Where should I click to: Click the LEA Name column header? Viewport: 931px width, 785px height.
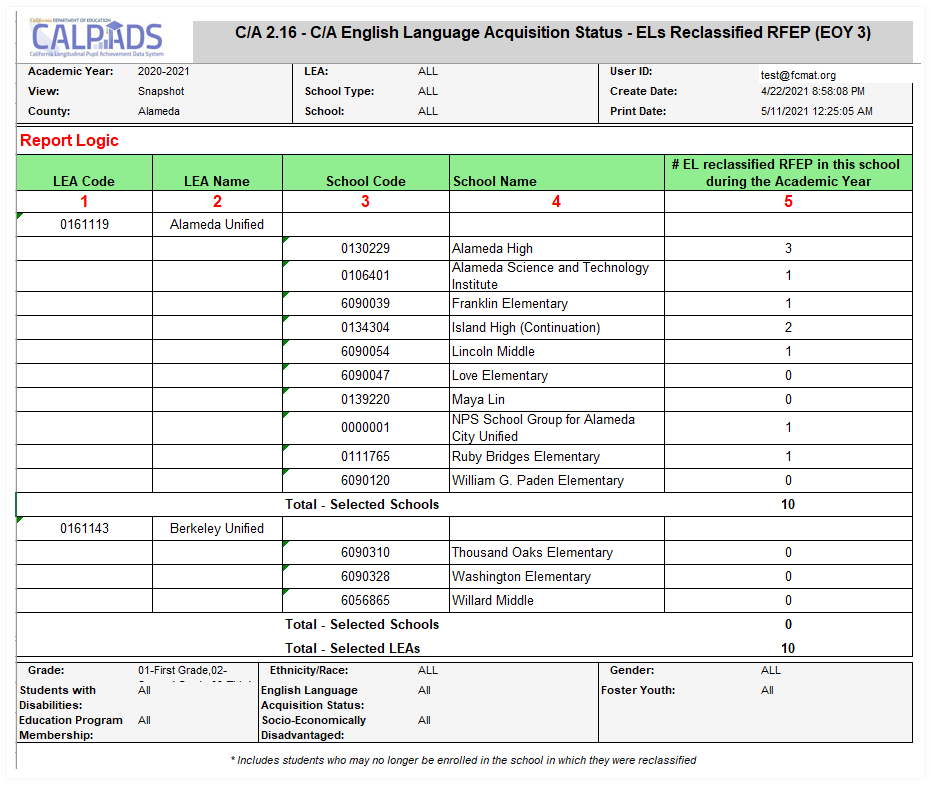tap(217, 181)
